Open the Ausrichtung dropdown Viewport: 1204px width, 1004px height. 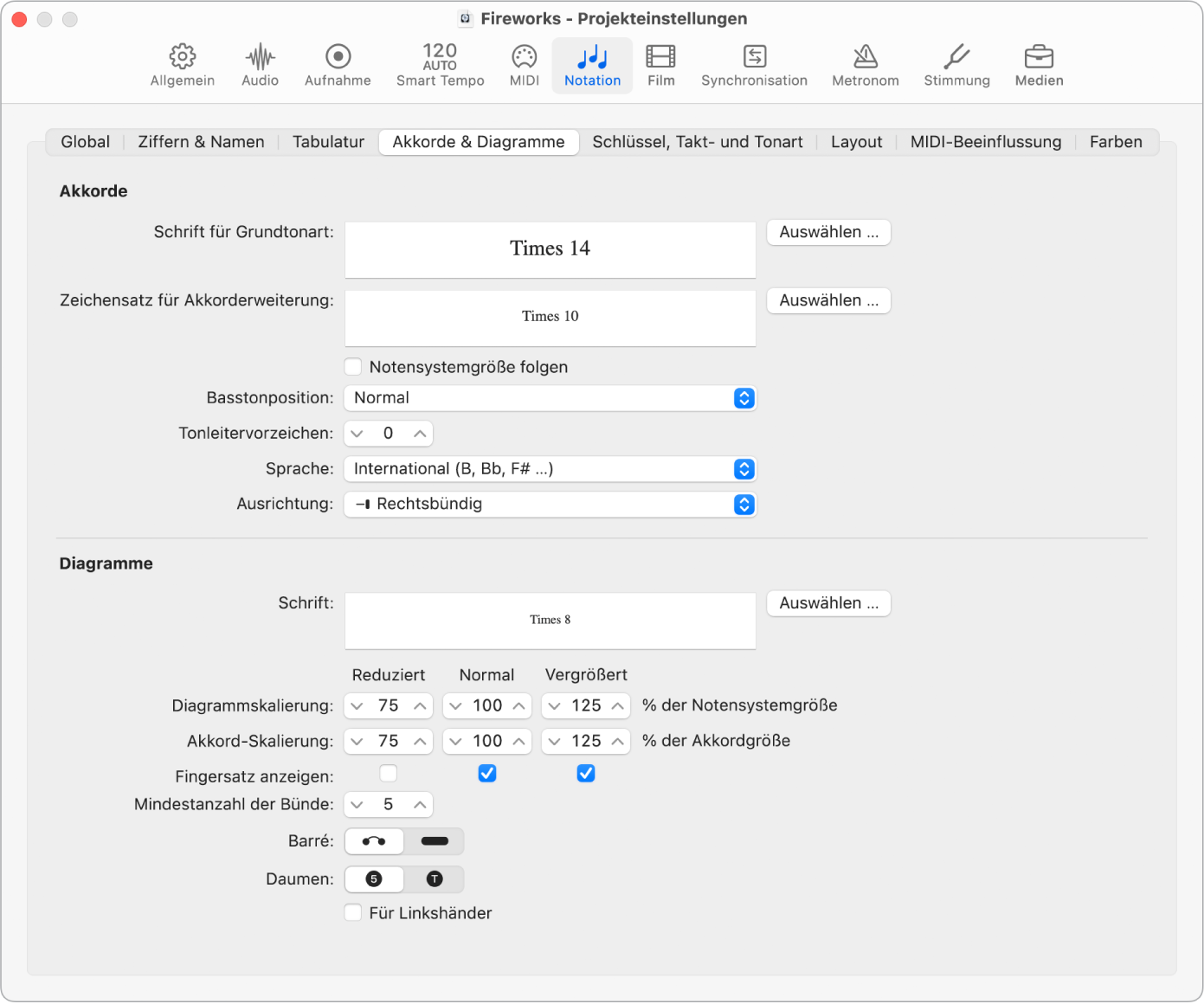[550, 504]
